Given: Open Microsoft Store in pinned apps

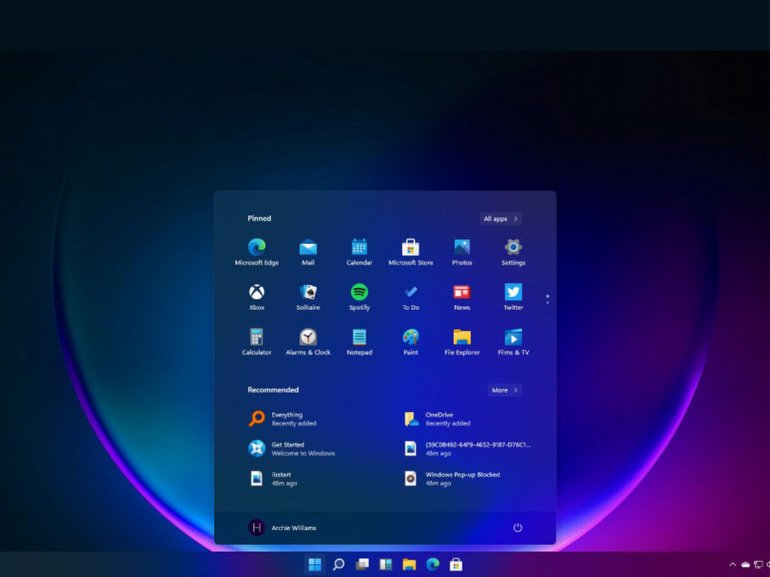Looking at the screenshot, I should click(x=411, y=252).
